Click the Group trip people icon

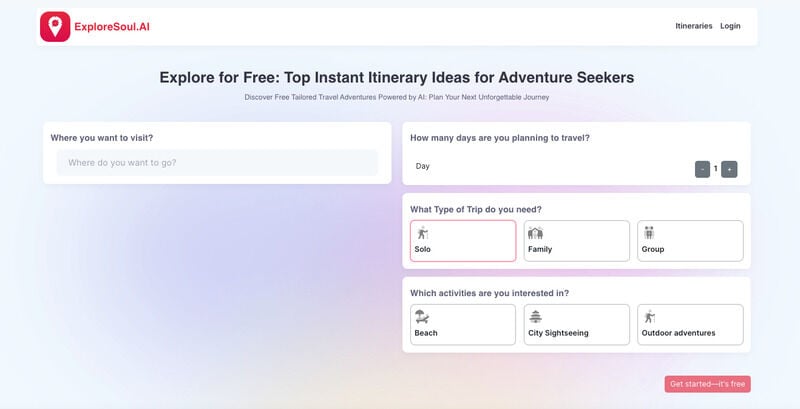click(x=649, y=233)
